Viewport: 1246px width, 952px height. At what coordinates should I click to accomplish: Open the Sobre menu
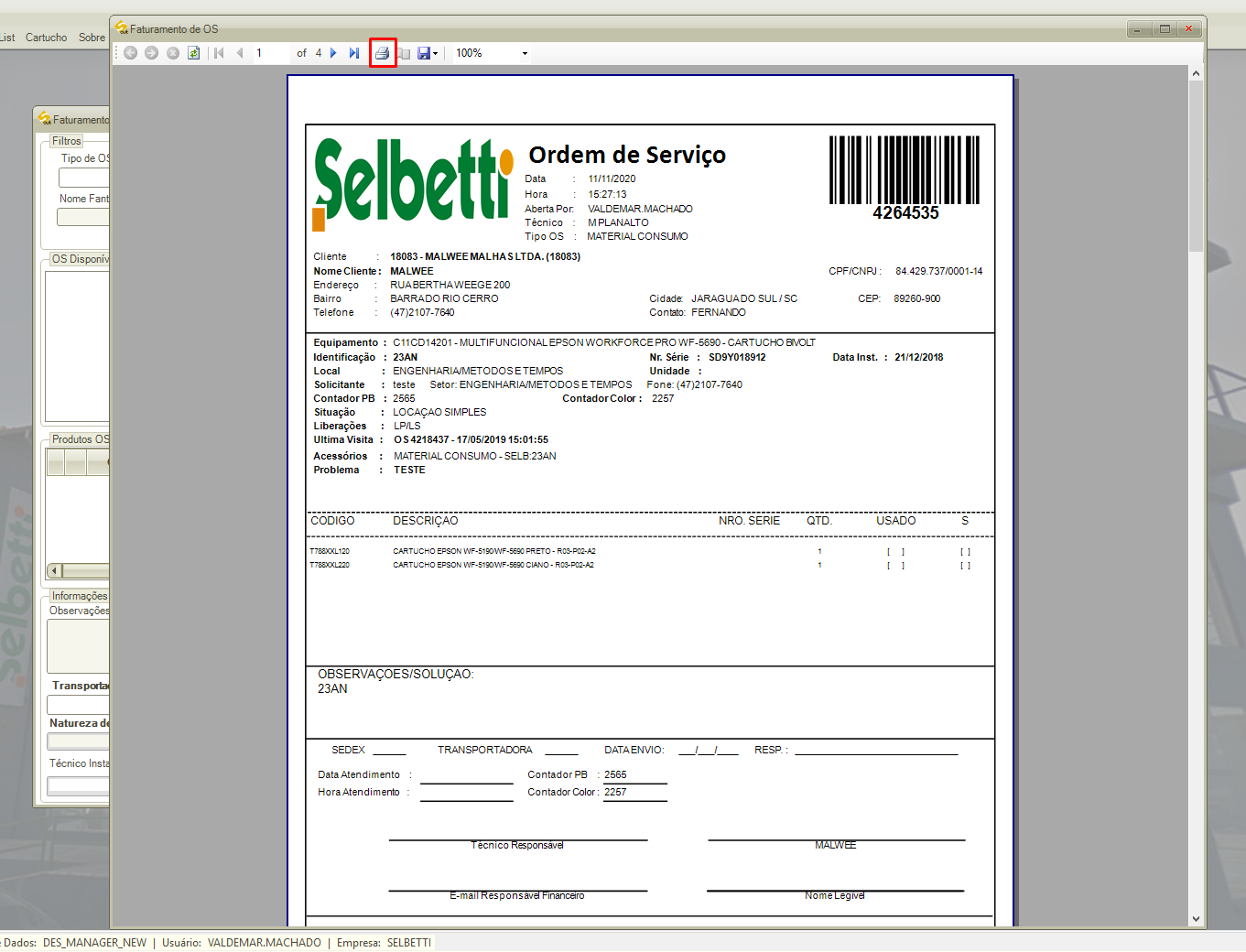[x=92, y=38]
